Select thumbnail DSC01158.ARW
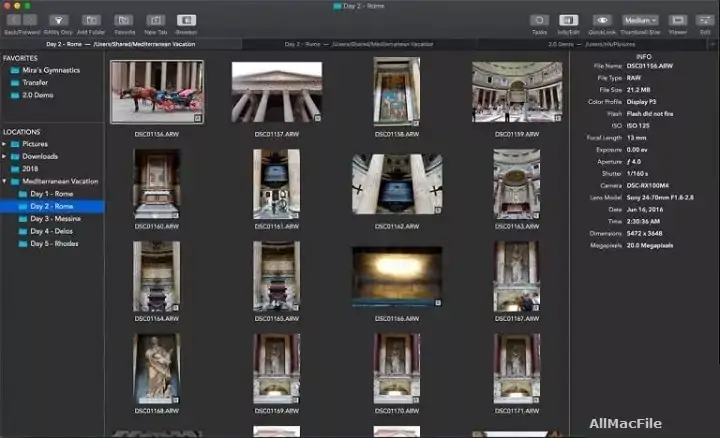Screen dimensions: 720x438 pyautogui.click(x=397, y=92)
